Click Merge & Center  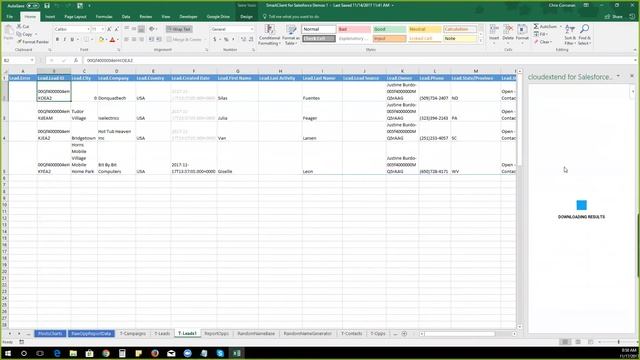click(x=184, y=40)
